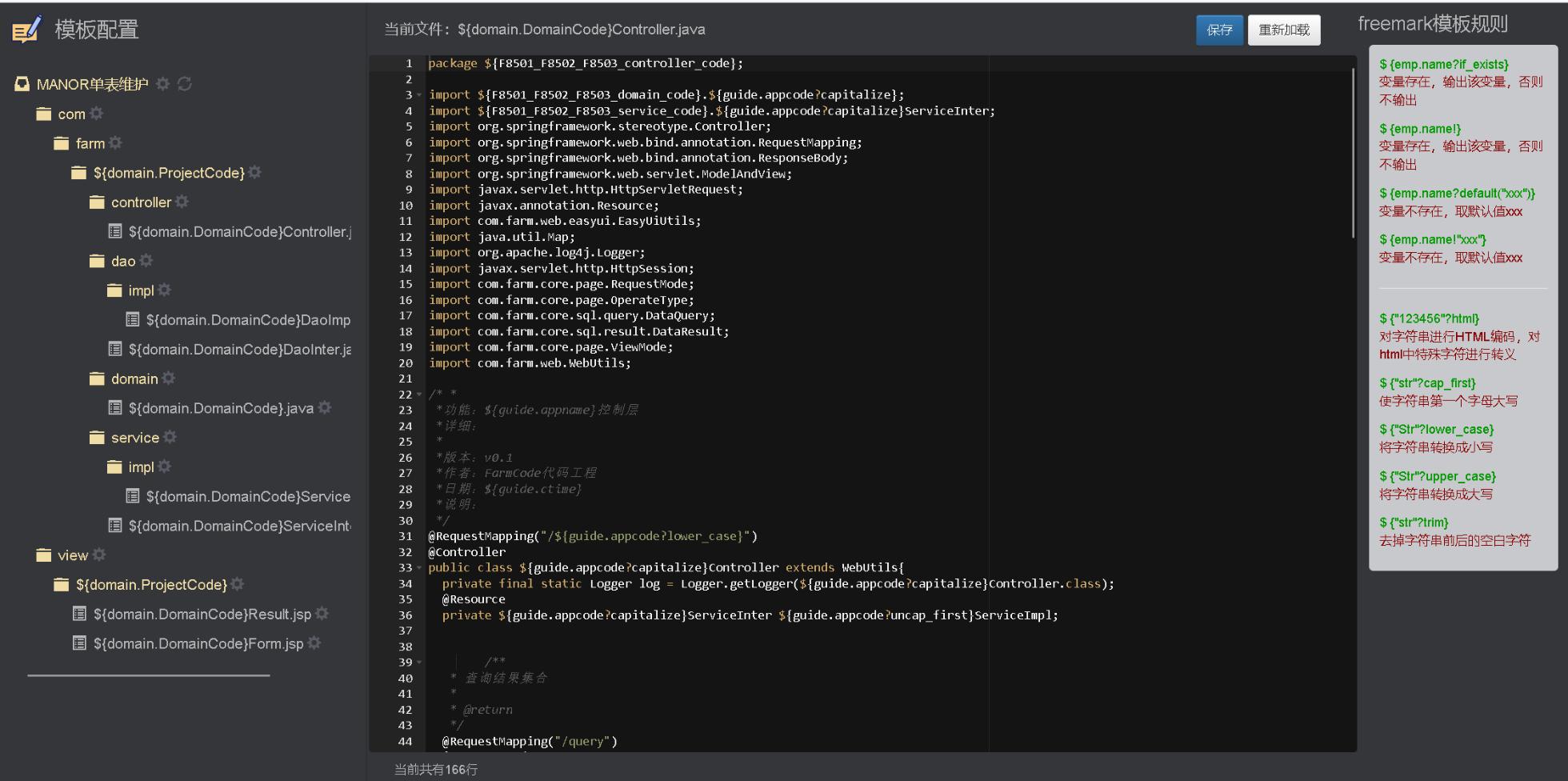Click the 模板配置 edit logo icon
Viewport: 1568px width, 781px height.
point(26,30)
